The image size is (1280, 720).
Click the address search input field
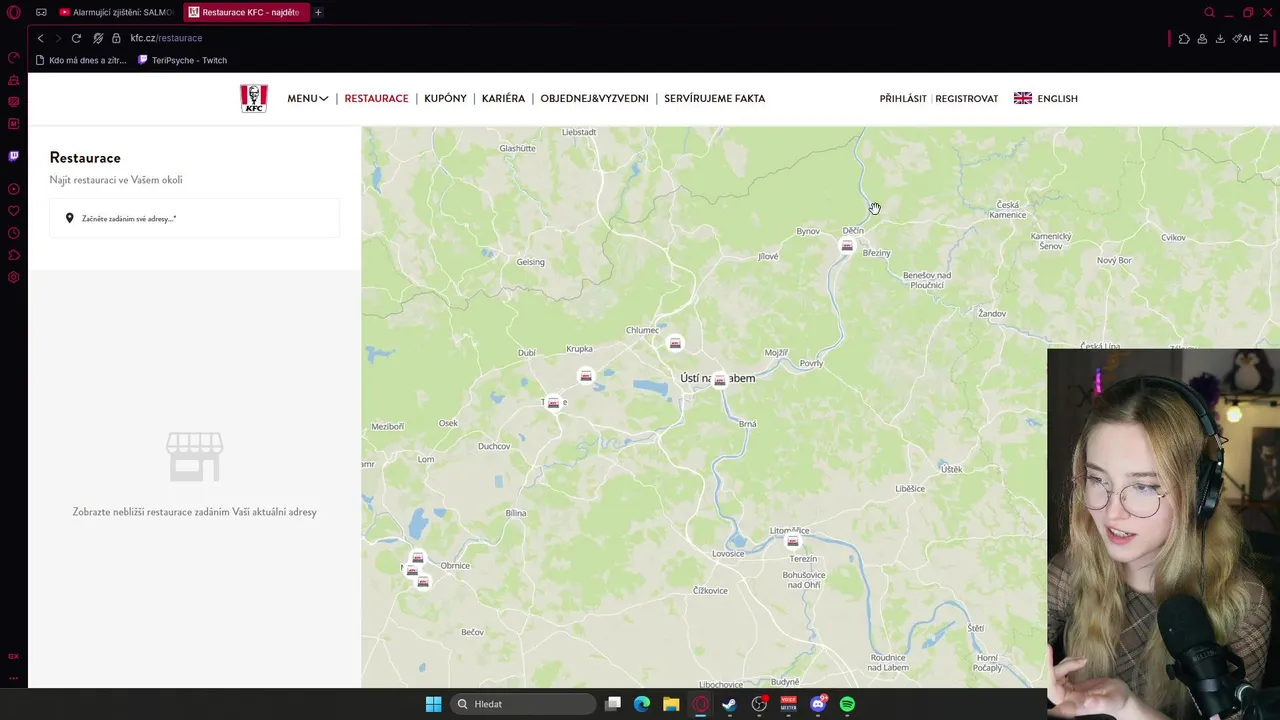click(x=195, y=218)
